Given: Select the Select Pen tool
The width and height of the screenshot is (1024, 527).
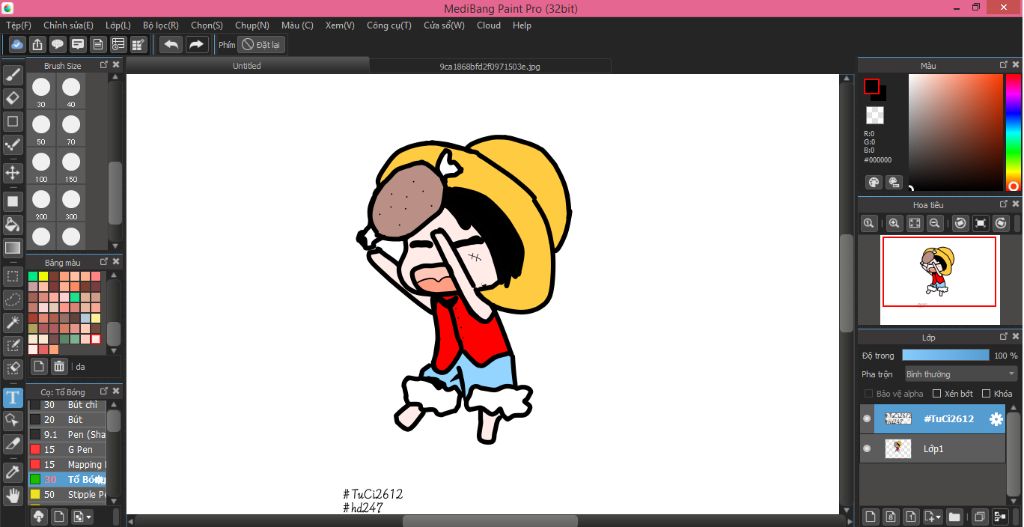Looking at the screenshot, I should (12, 345).
